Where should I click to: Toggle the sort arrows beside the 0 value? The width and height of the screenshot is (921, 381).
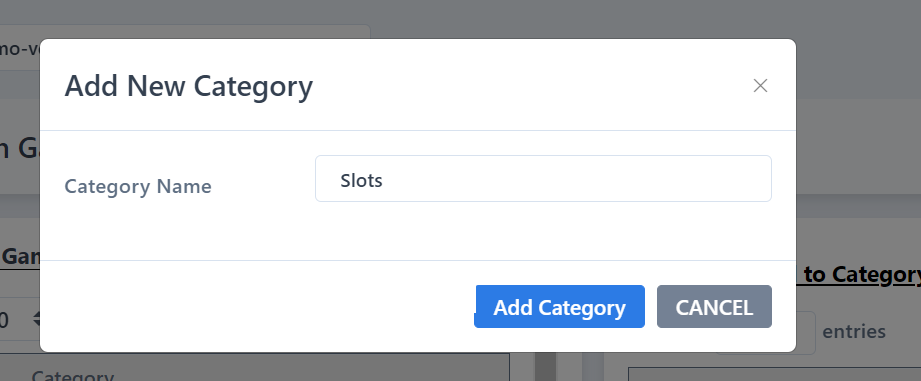[36, 319]
